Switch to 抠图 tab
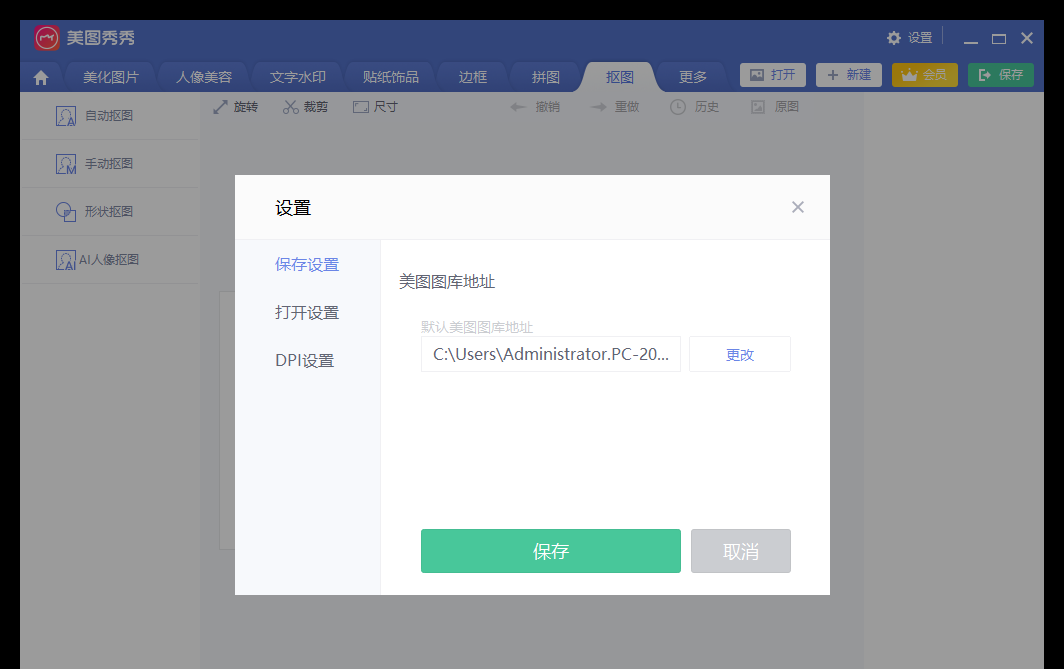The image size is (1064, 669). pyautogui.click(x=620, y=77)
